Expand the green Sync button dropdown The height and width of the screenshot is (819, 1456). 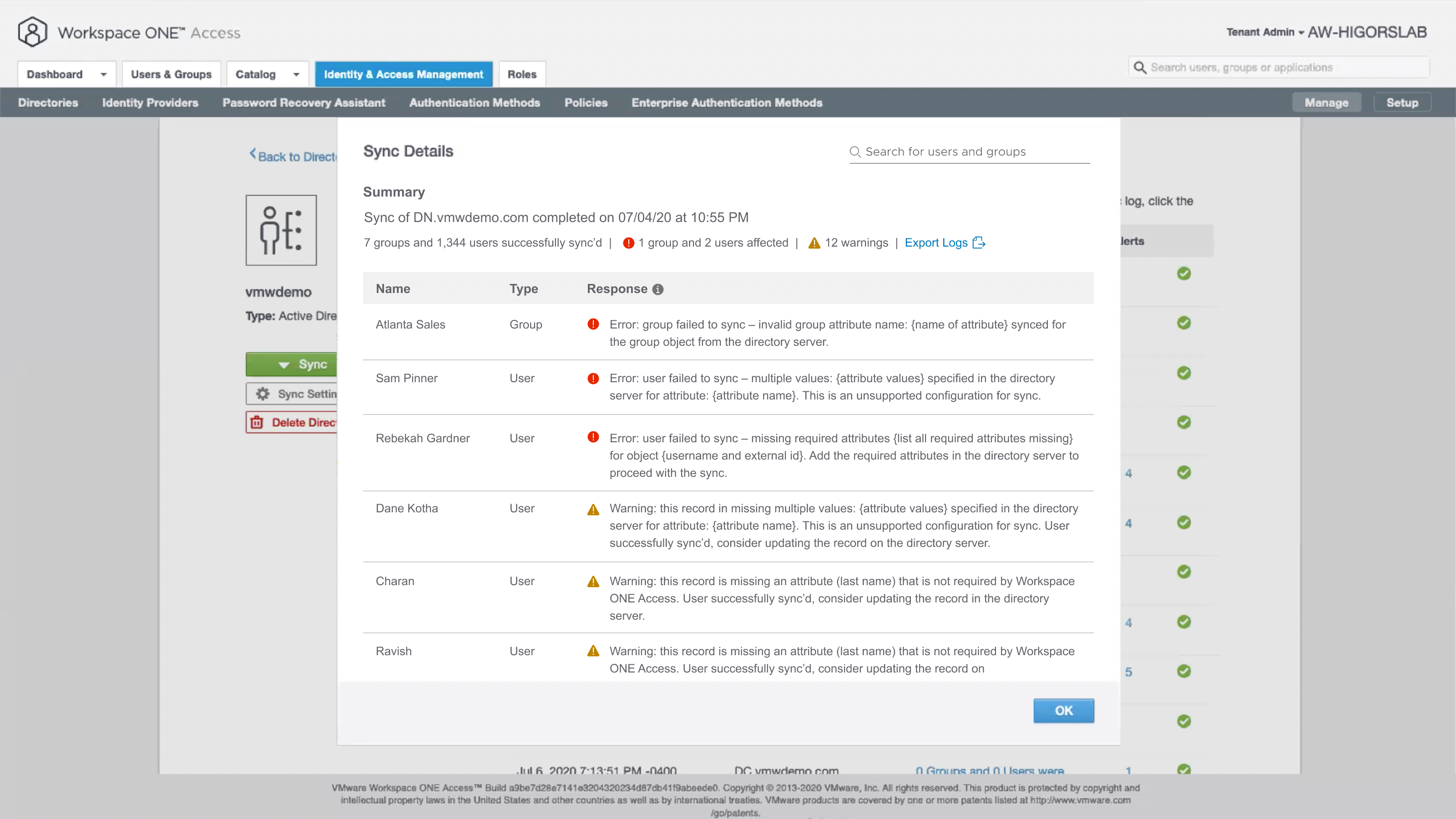(284, 364)
